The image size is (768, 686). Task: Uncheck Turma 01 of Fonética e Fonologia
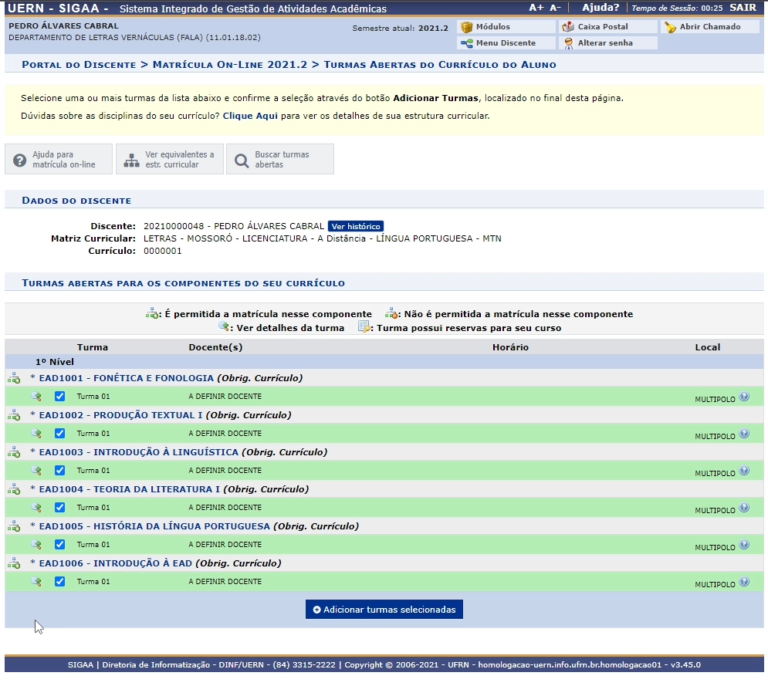point(60,396)
